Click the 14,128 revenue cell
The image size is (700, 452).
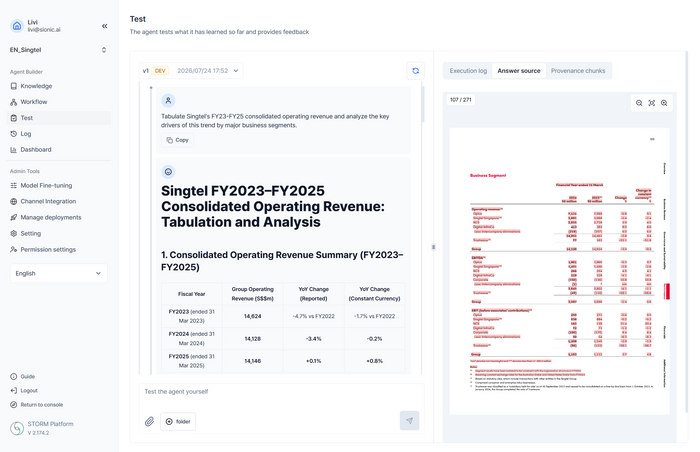pyautogui.click(x=253, y=339)
